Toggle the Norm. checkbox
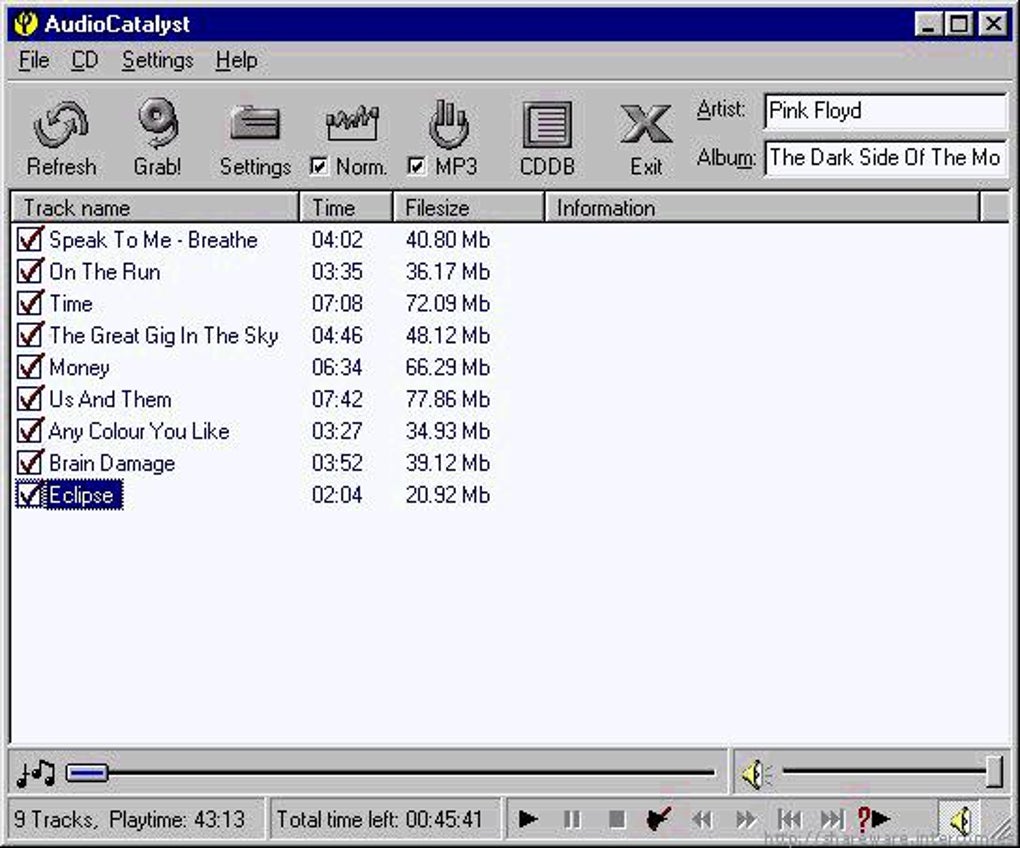 click(318, 166)
